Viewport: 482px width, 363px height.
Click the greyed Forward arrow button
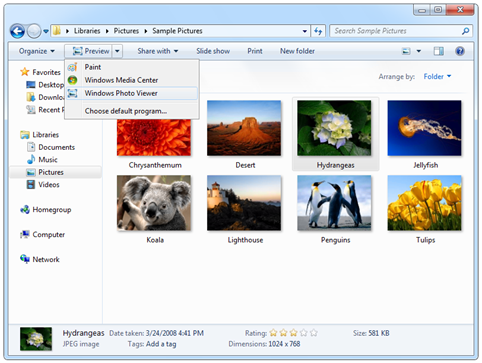(x=34, y=31)
